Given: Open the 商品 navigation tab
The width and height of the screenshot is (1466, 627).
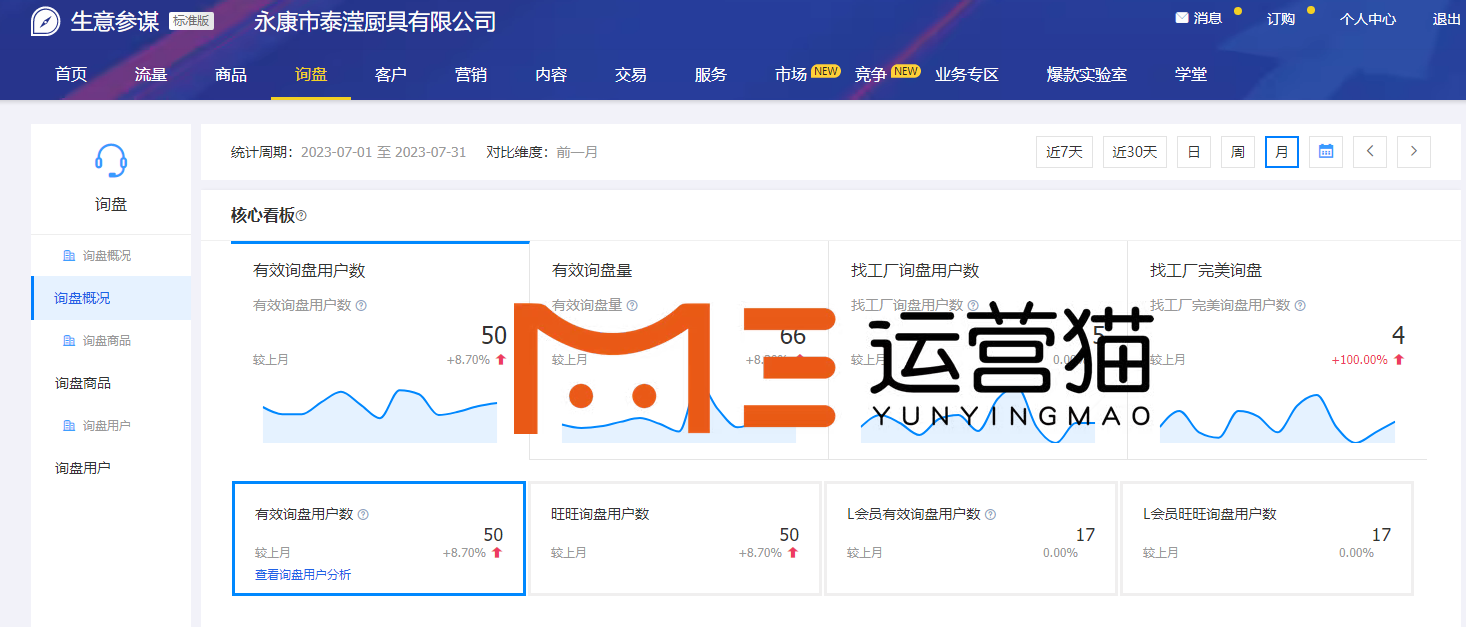Looking at the screenshot, I should pyautogui.click(x=231, y=75).
